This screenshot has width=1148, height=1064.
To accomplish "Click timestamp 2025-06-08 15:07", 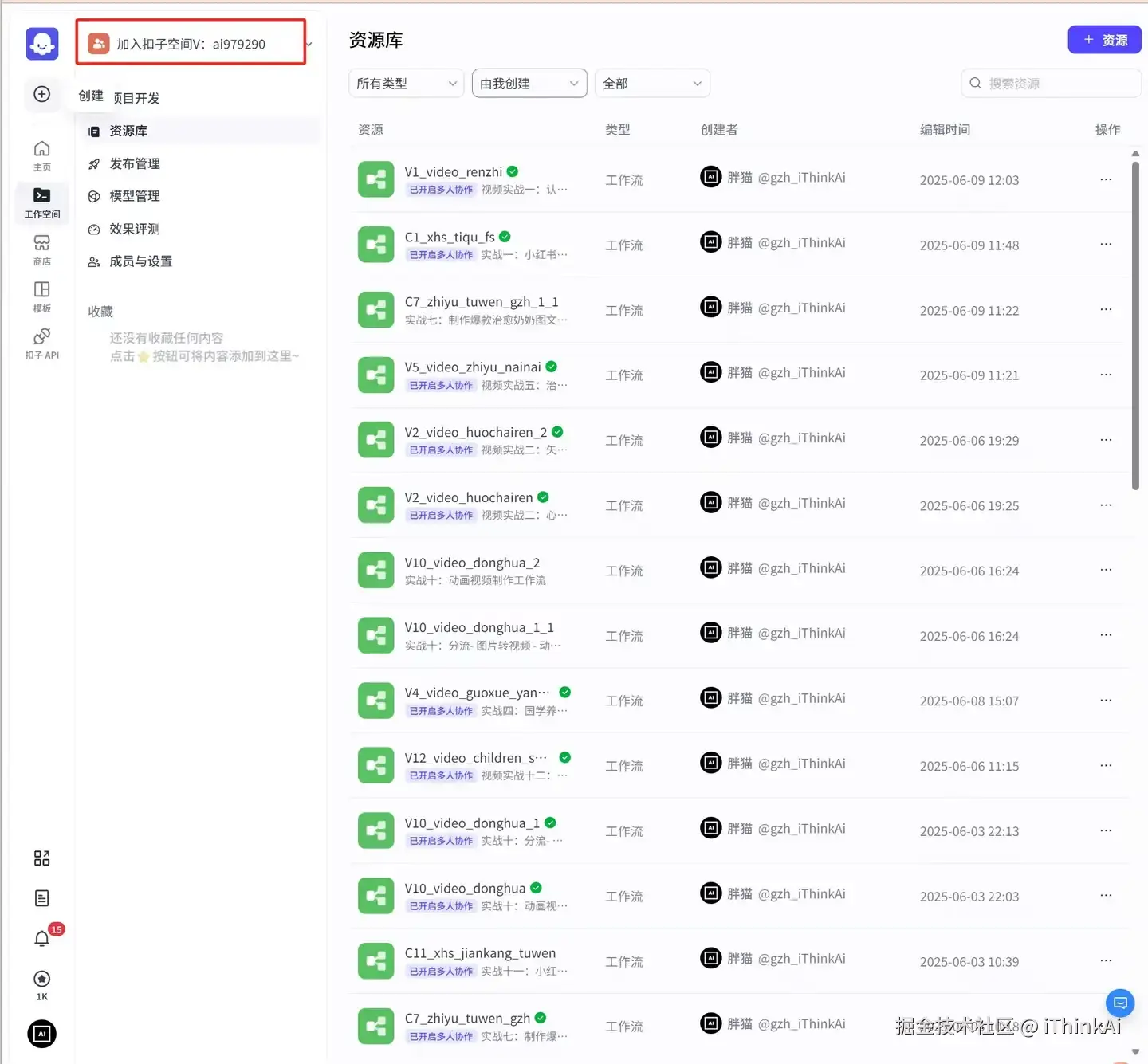I will pos(969,701).
